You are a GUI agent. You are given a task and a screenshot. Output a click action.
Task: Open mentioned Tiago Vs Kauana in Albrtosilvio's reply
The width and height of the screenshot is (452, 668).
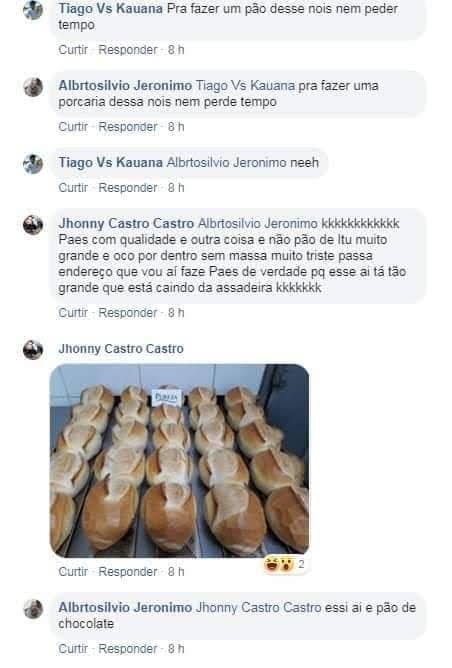click(245, 86)
